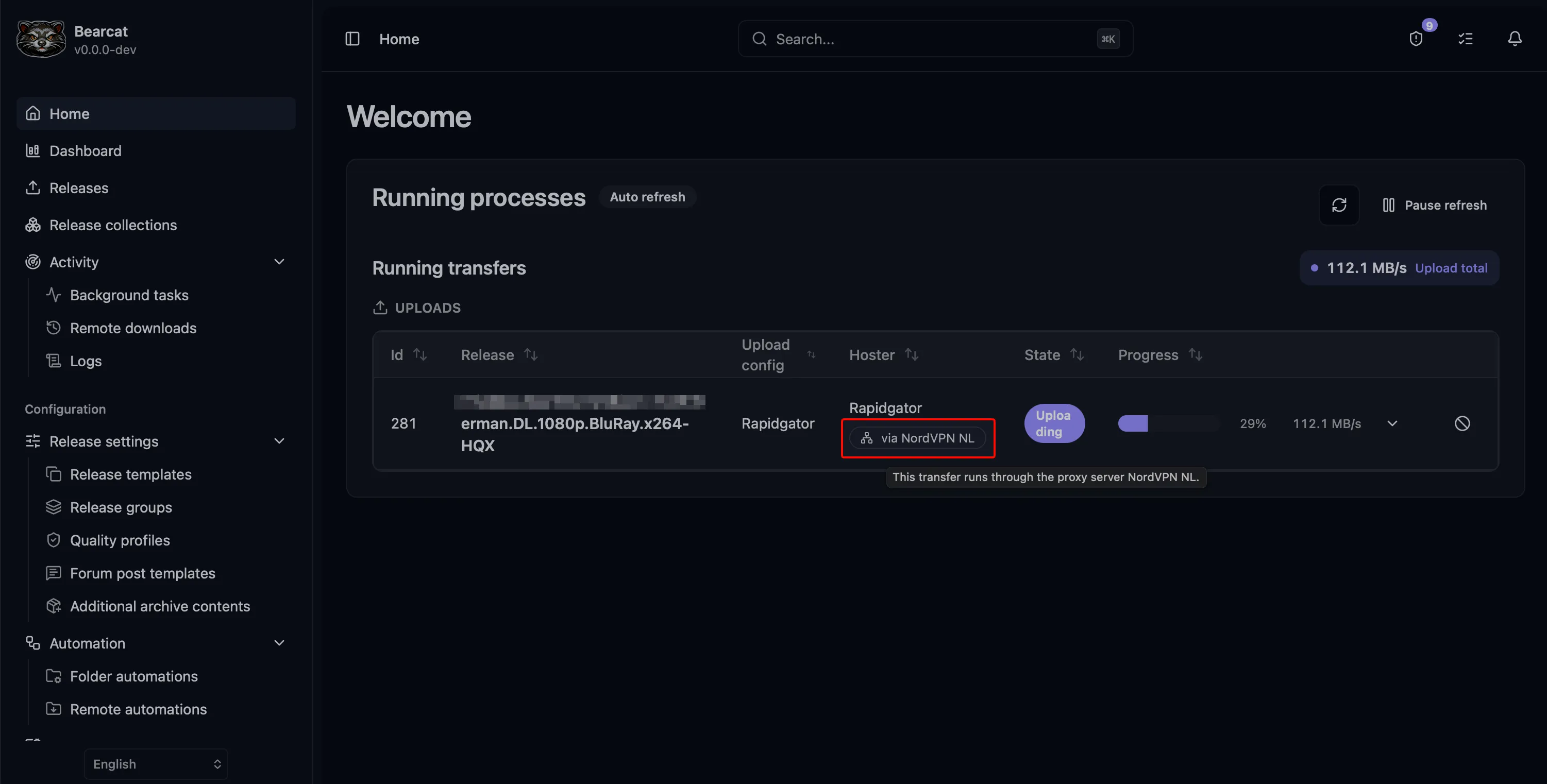Image resolution: width=1547 pixels, height=784 pixels.
Task: Cancel upload 281 with the stop icon
Action: tap(1462, 423)
